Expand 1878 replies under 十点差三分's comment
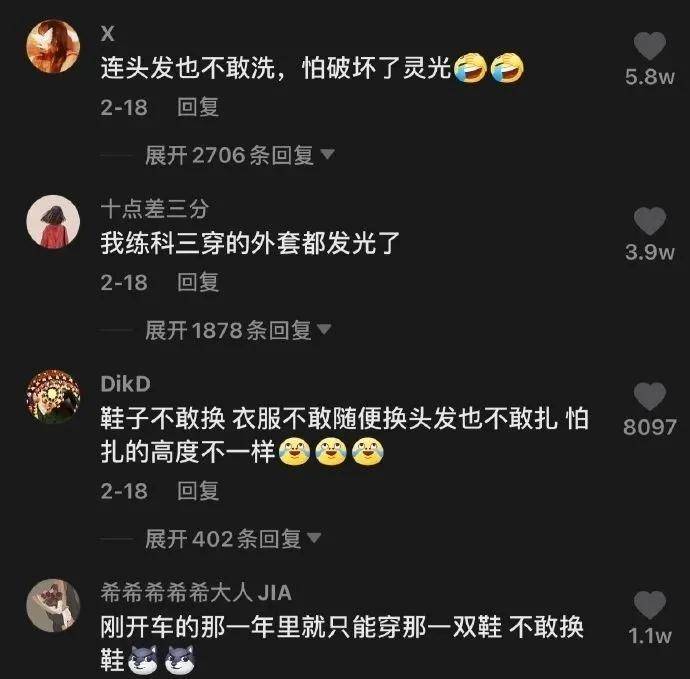Image resolution: width=690 pixels, height=679 pixels. 238,330
